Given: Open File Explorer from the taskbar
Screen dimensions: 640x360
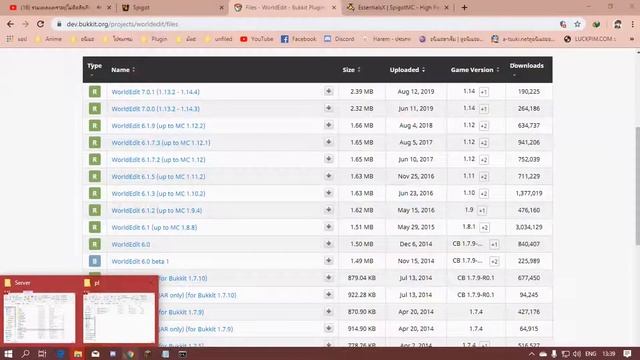Looking at the screenshot, I should point(78,353).
